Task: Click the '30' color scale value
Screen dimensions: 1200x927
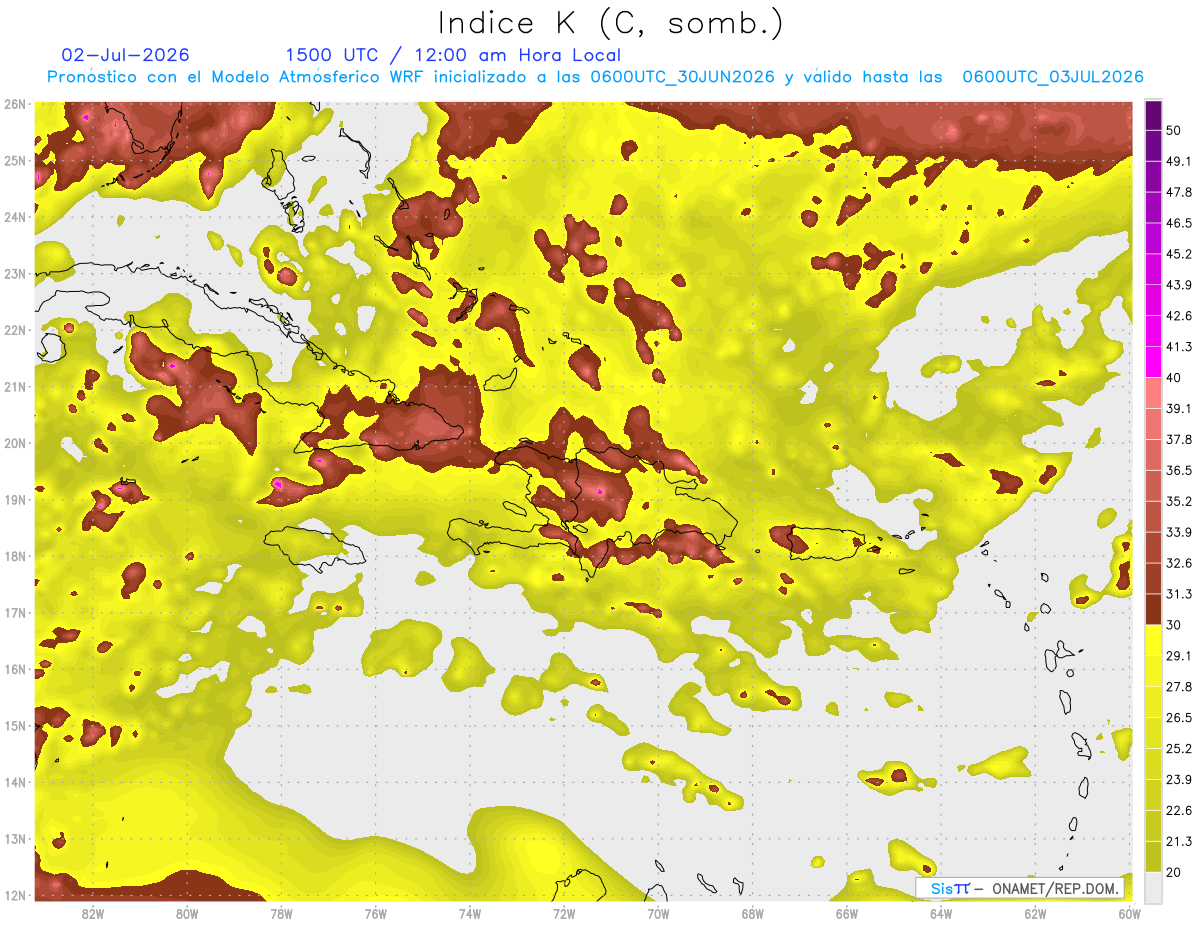Action: (1175, 625)
